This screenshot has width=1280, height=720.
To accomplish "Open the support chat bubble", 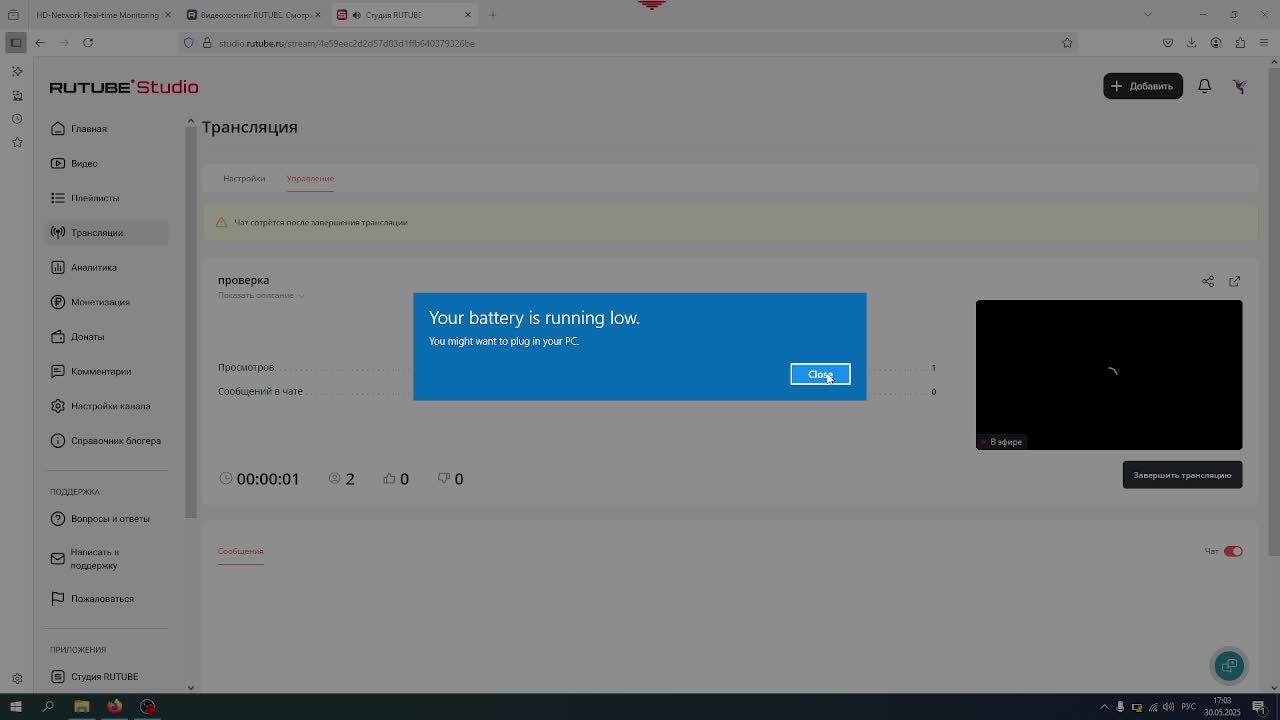I will point(1229,665).
